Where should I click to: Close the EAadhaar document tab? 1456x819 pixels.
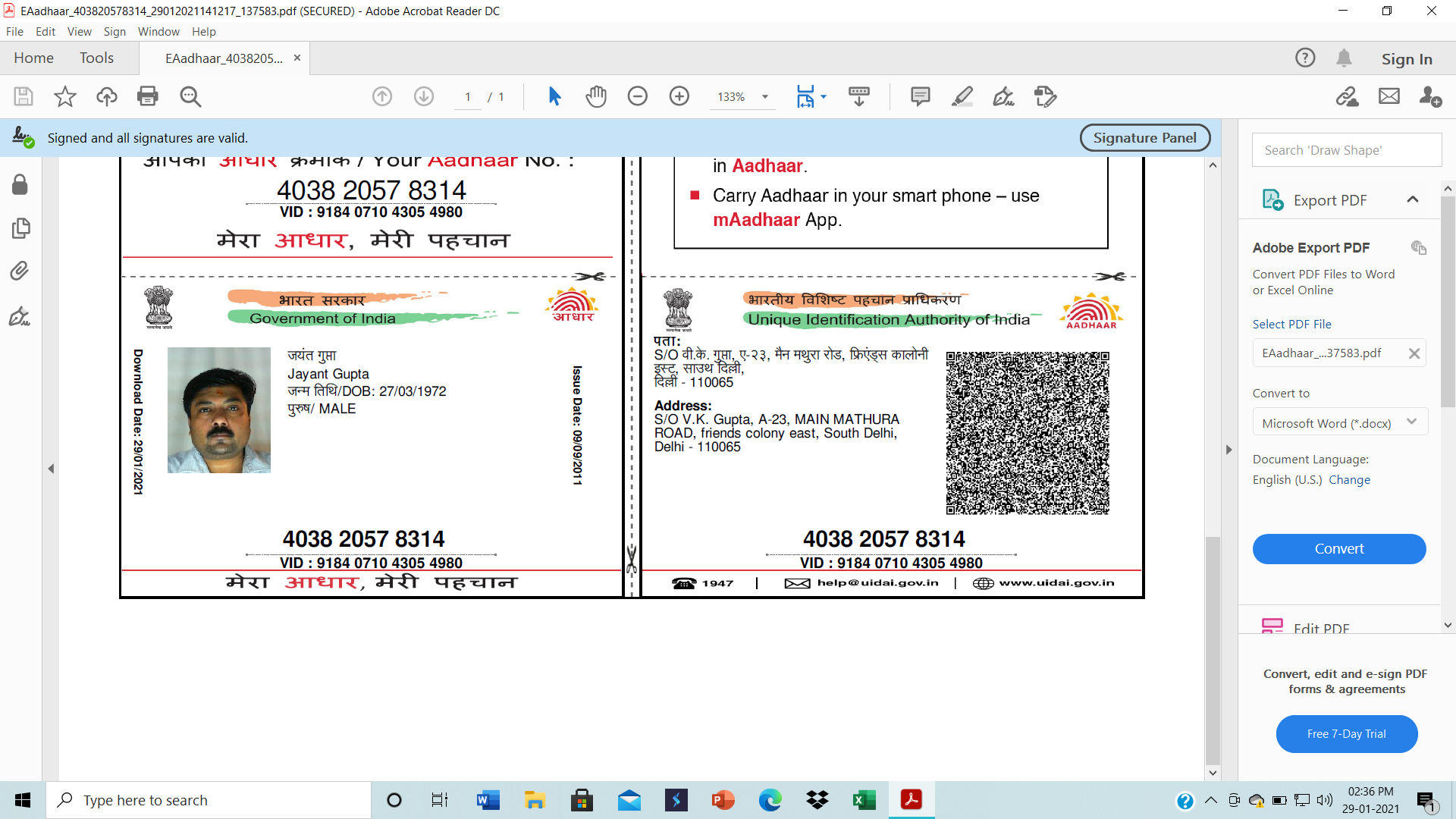click(x=297, y=58)
